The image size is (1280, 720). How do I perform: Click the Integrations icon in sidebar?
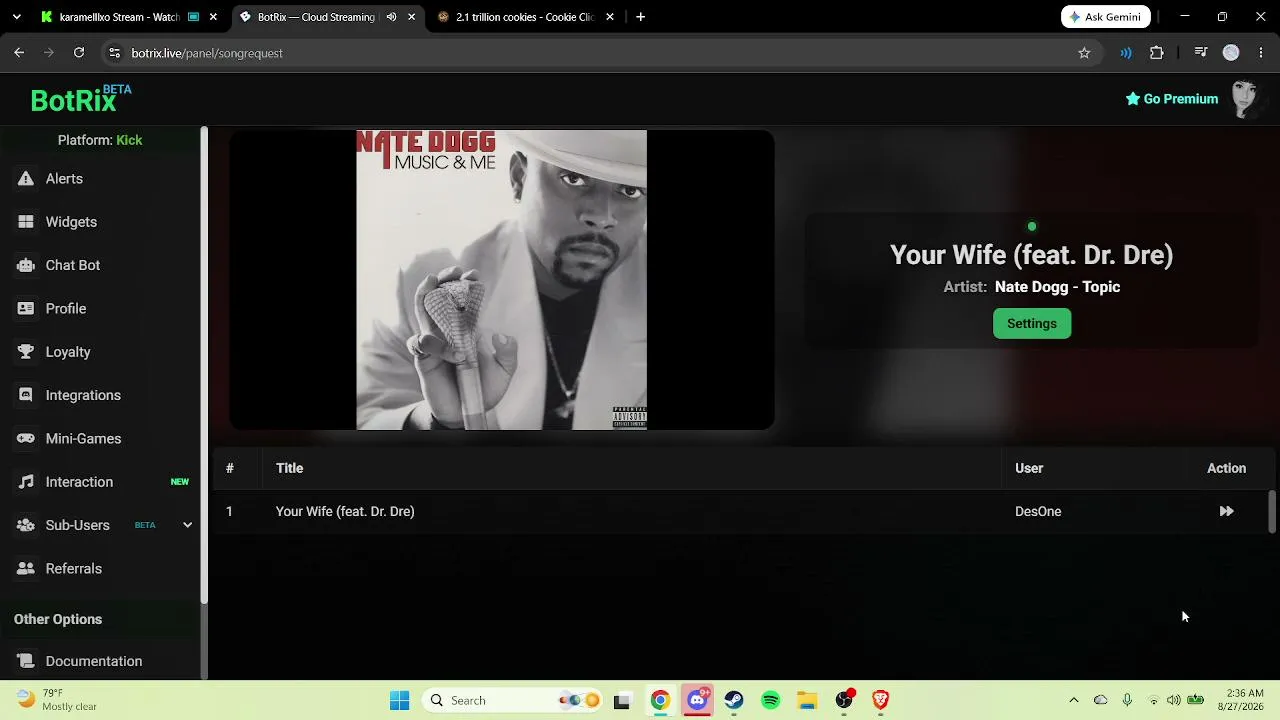click(26, 395)
